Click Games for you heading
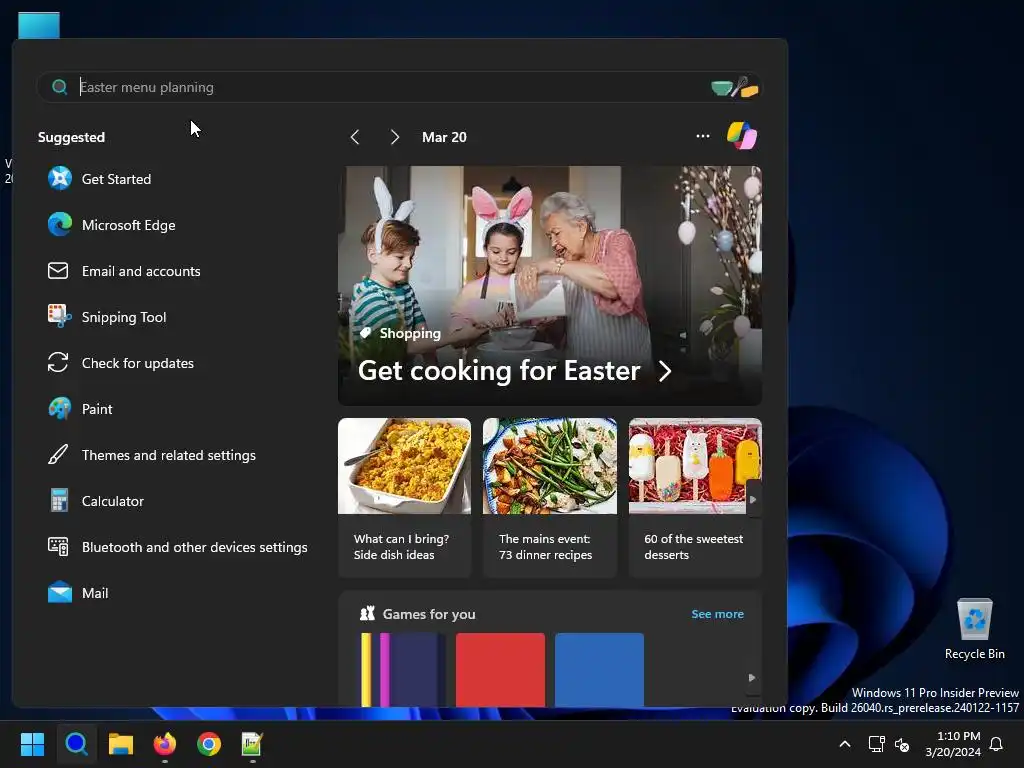 point(429,614)
